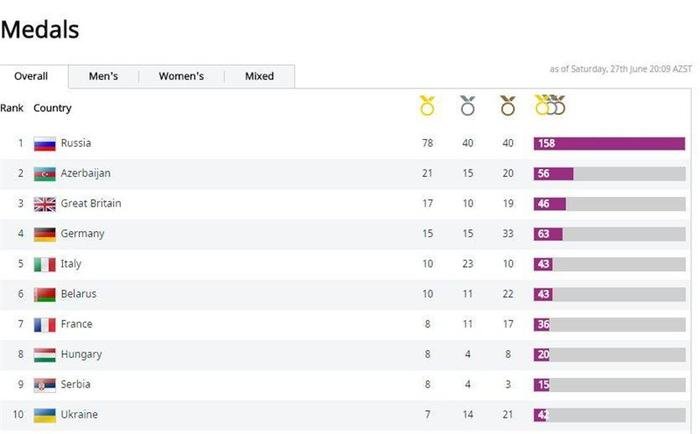Click the Ukraine flag icon
Viewport: 700px width, 434px height.
tap(44, 414)
